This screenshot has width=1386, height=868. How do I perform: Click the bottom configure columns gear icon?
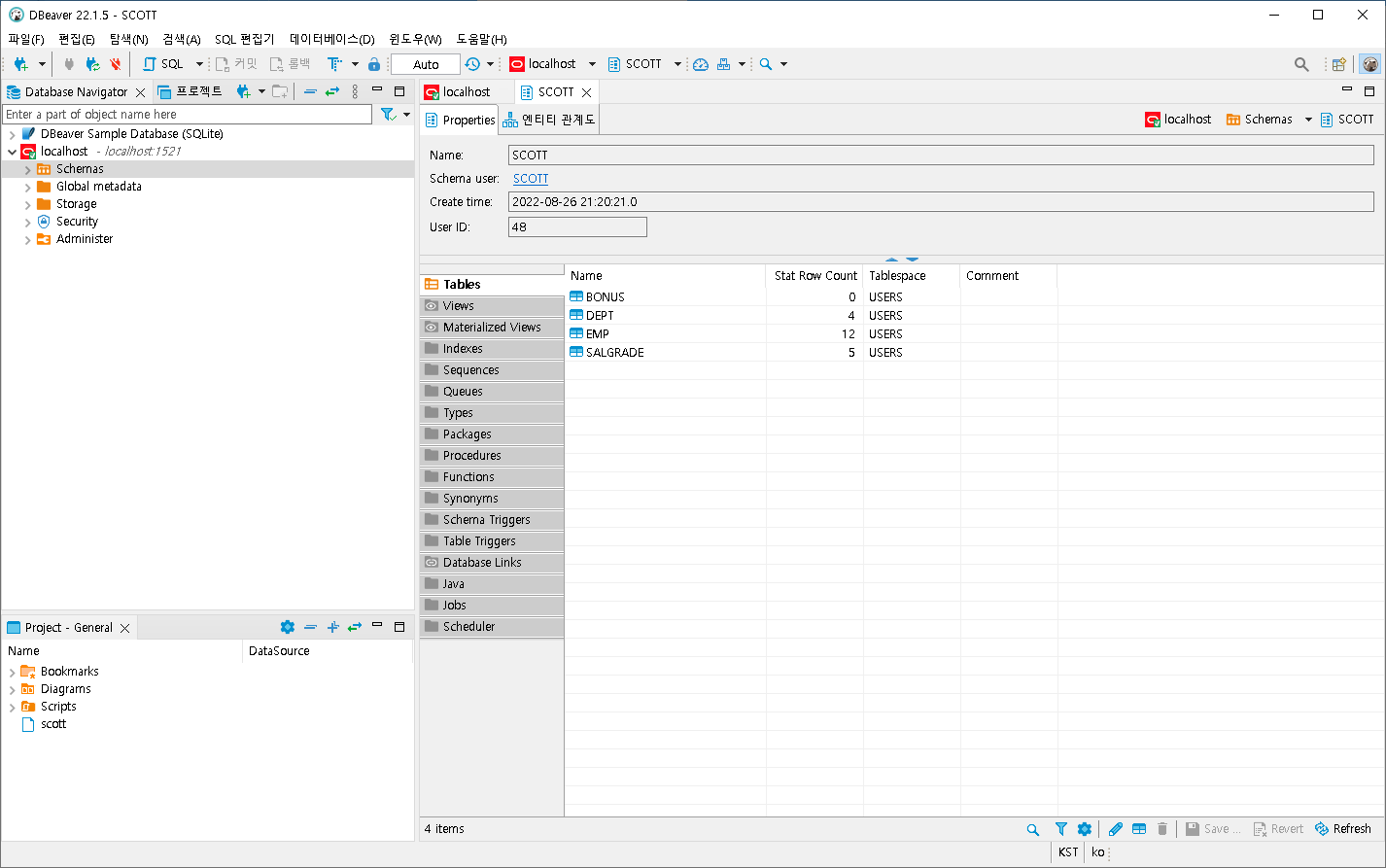click(1085, 829)
